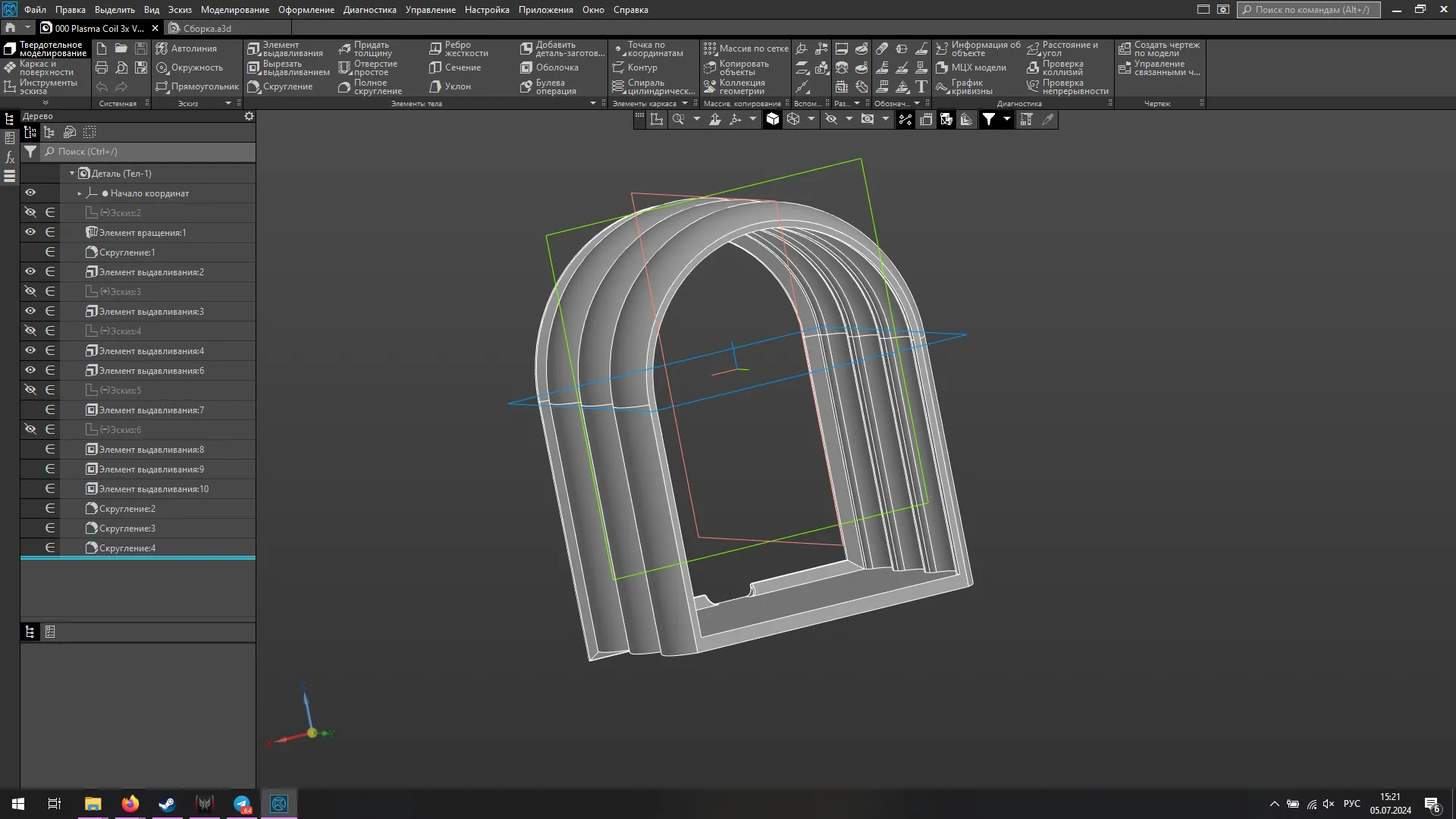This screenshot has height=819, width=1456.
Task: Toggle visibility of Начало координат
Action: [x=30, y=193]
